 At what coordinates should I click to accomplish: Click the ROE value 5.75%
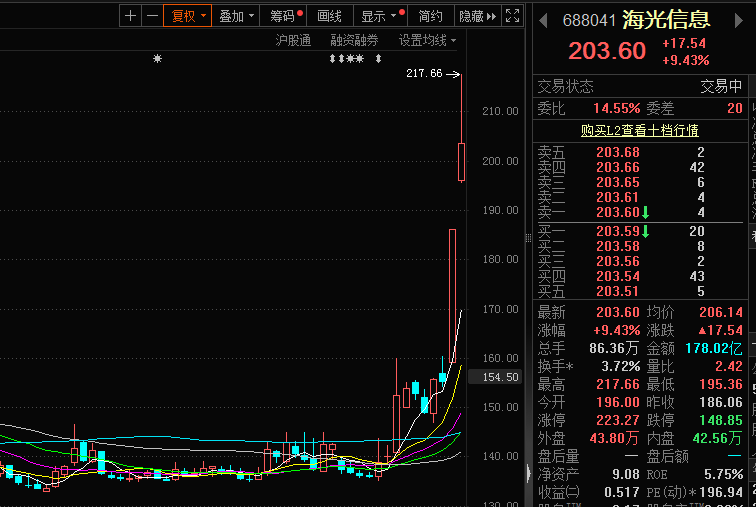coord(724,474)
